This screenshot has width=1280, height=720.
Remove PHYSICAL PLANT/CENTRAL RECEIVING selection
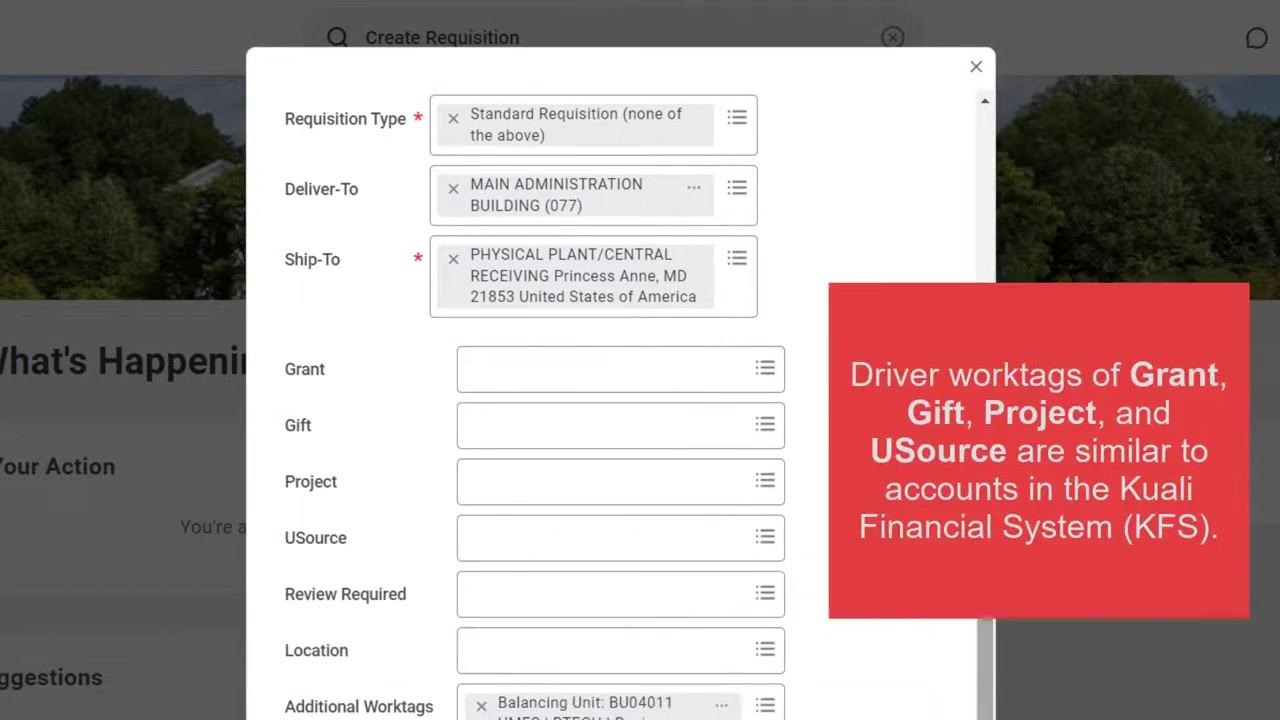(x=453, y=259)
